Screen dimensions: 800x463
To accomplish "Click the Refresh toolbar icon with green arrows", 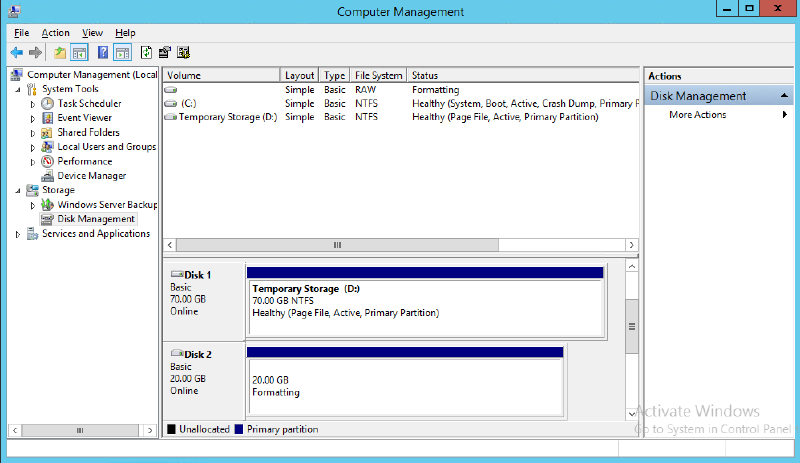I will tap(146, 52).
